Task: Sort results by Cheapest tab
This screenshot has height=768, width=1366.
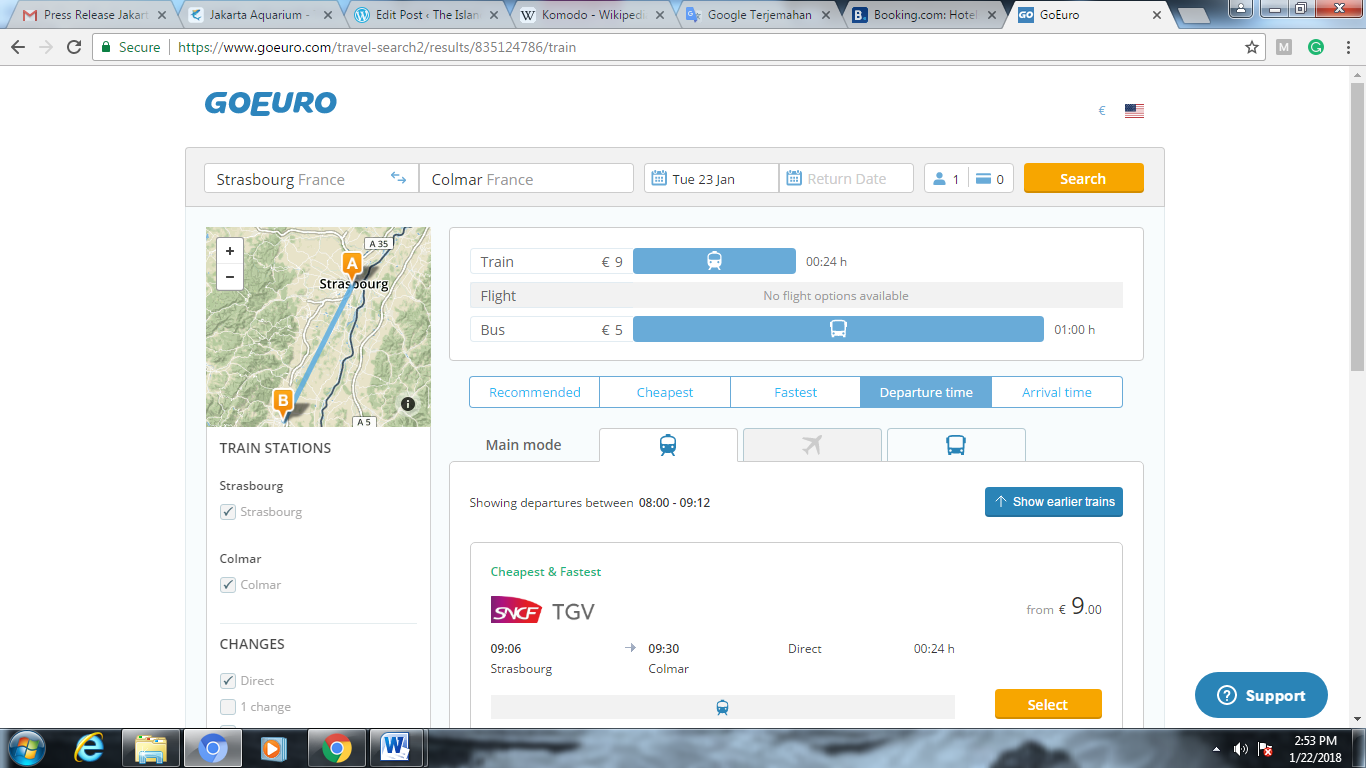Action: click(x=665, y=392)
